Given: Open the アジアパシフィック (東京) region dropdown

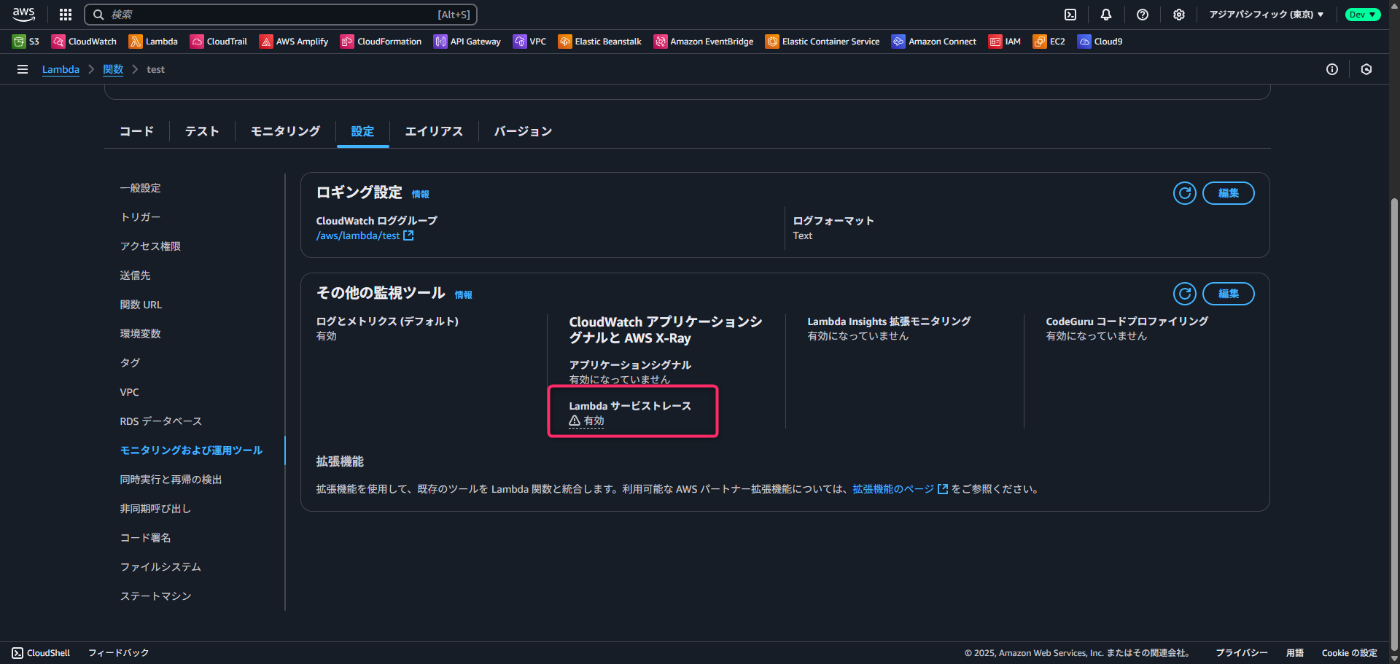Looking at the screenshot, I should (1266, 15).
